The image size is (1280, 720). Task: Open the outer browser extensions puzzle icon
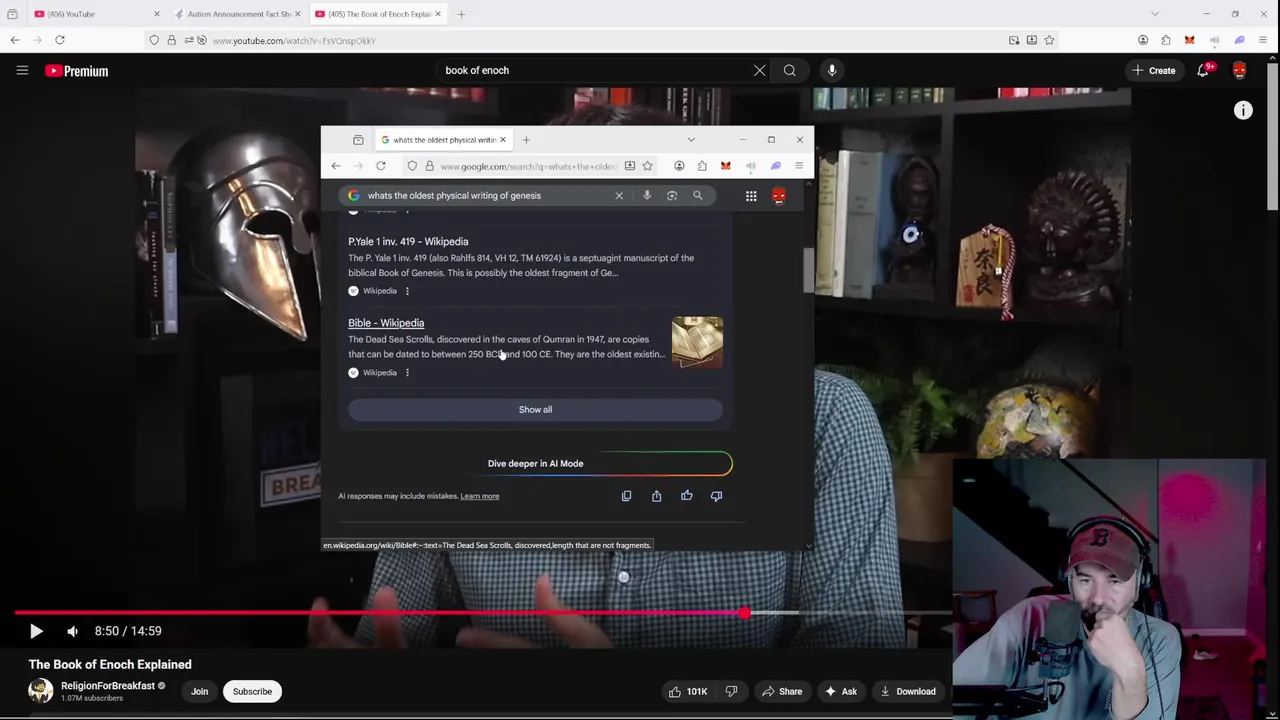pos(1166,40)
